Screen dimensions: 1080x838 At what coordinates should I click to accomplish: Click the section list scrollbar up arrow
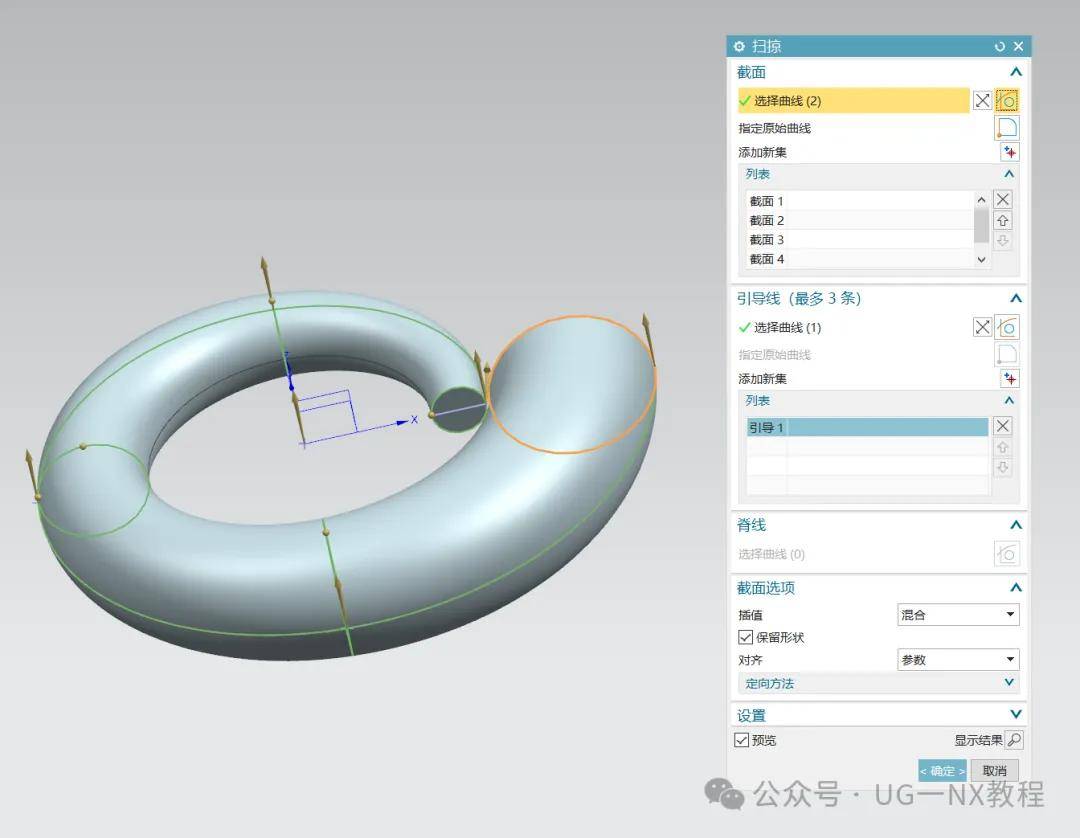click(982, 200)
